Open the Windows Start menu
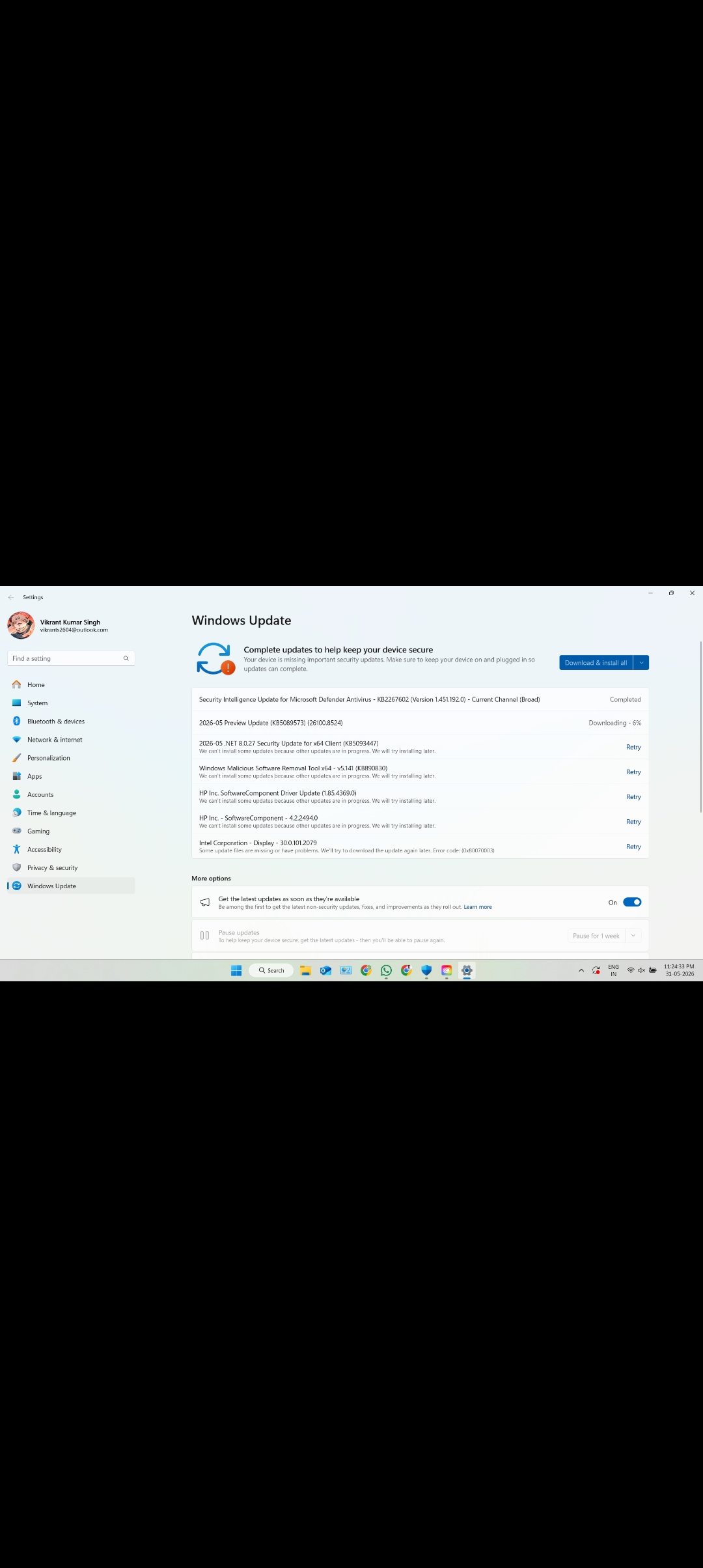This screenshot has height=1568, width=703. point(236,970)
